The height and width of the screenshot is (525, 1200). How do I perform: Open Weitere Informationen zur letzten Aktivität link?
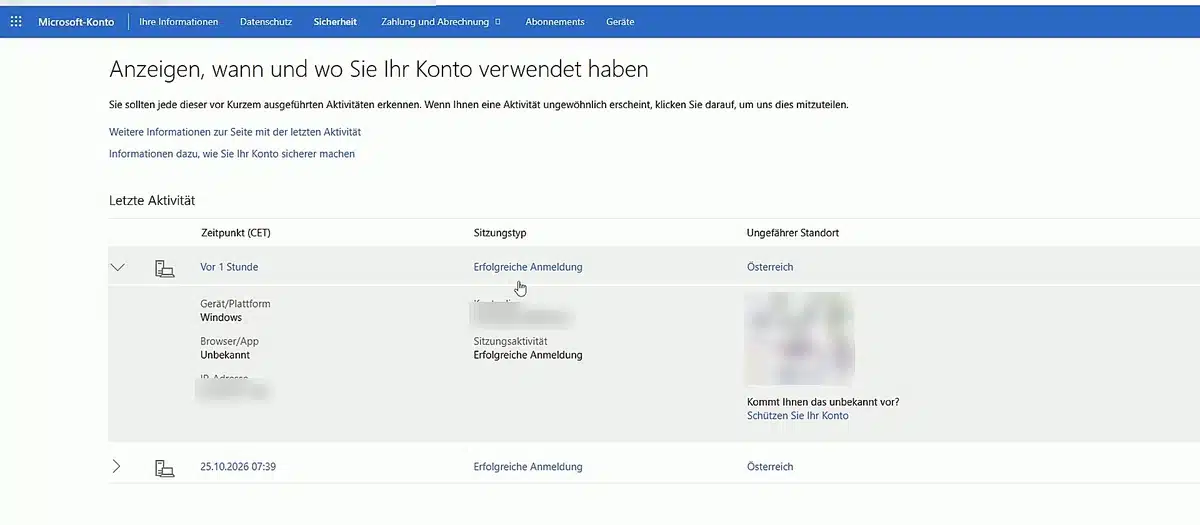point(235,132)
